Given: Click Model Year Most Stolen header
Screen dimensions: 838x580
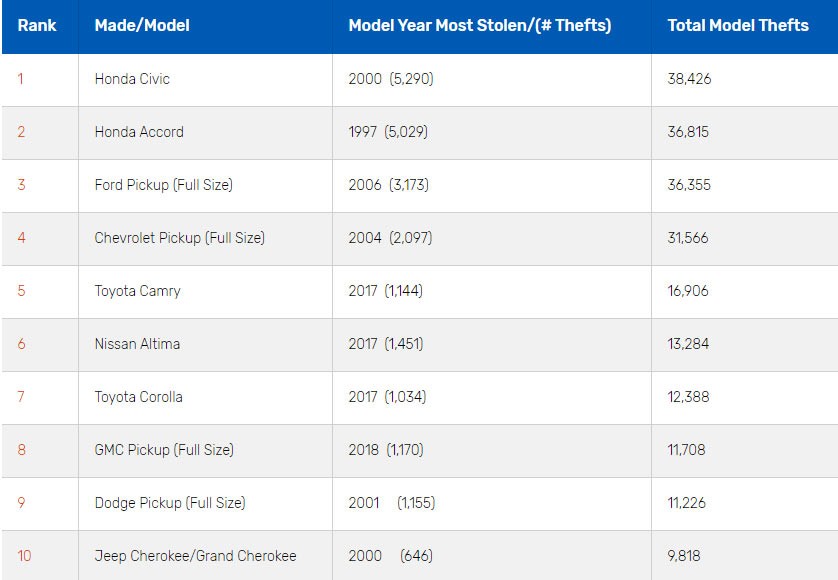Looking at the screenshot, I should pyautogui.click(x=480, y=26).
